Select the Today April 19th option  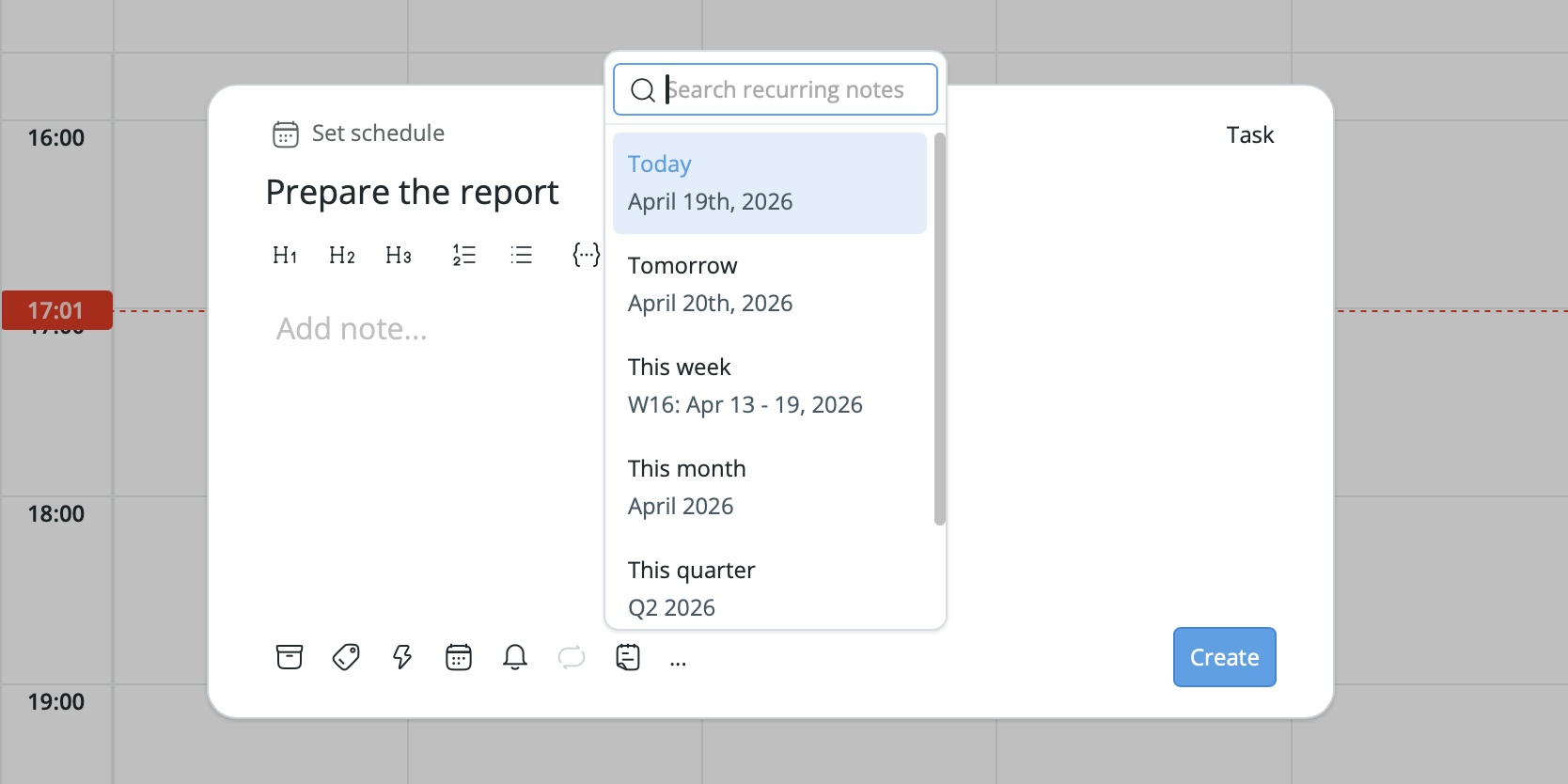point(769,183)
